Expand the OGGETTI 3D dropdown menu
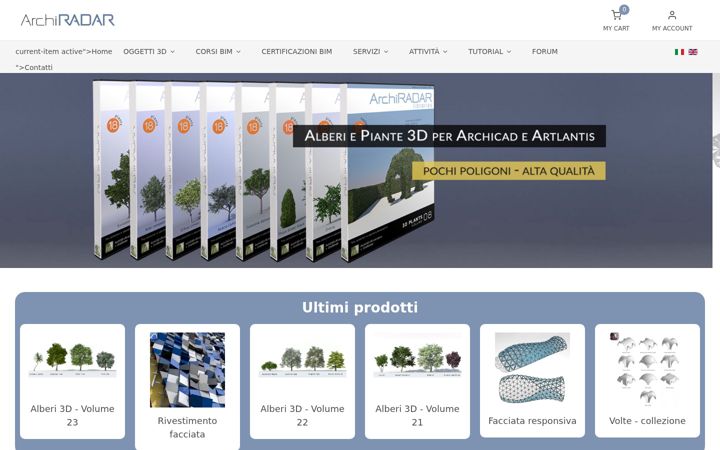The width and height of the screenshot is (720, 450). click(149, 51)
